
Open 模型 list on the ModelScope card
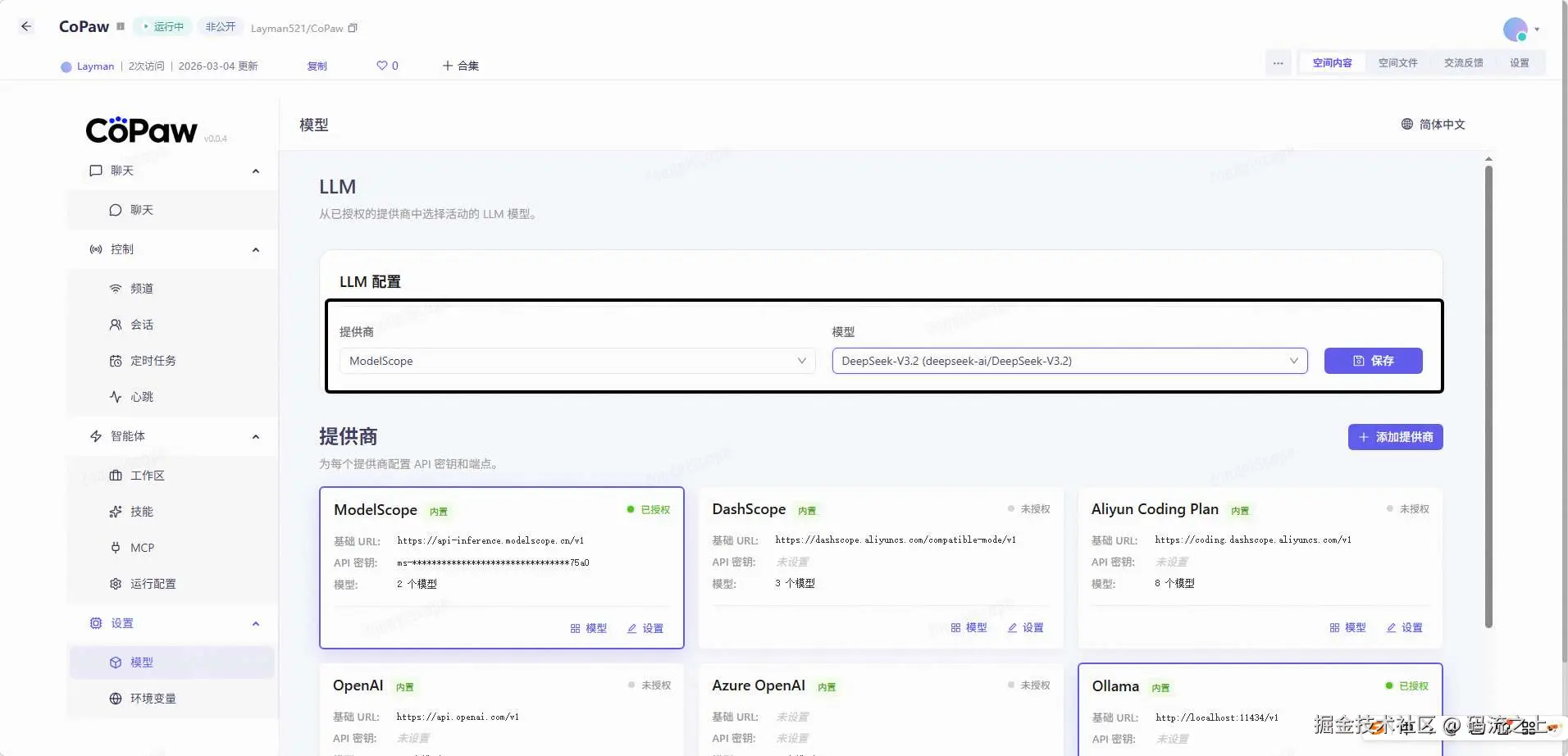point(589,628)
